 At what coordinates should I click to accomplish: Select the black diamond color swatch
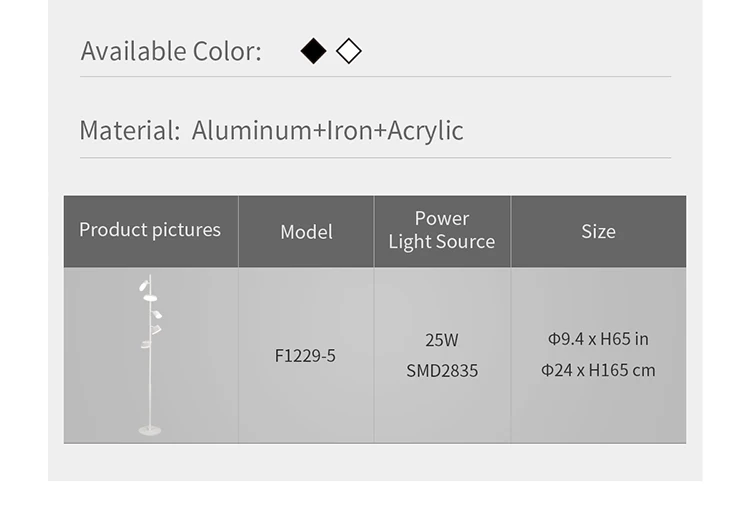coord(314,51)
